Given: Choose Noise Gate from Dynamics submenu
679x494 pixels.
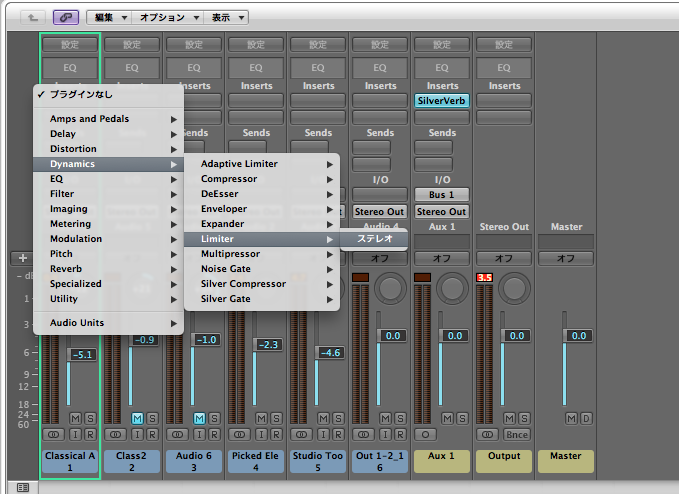Looking at the screenshot, I should [262, 269].
